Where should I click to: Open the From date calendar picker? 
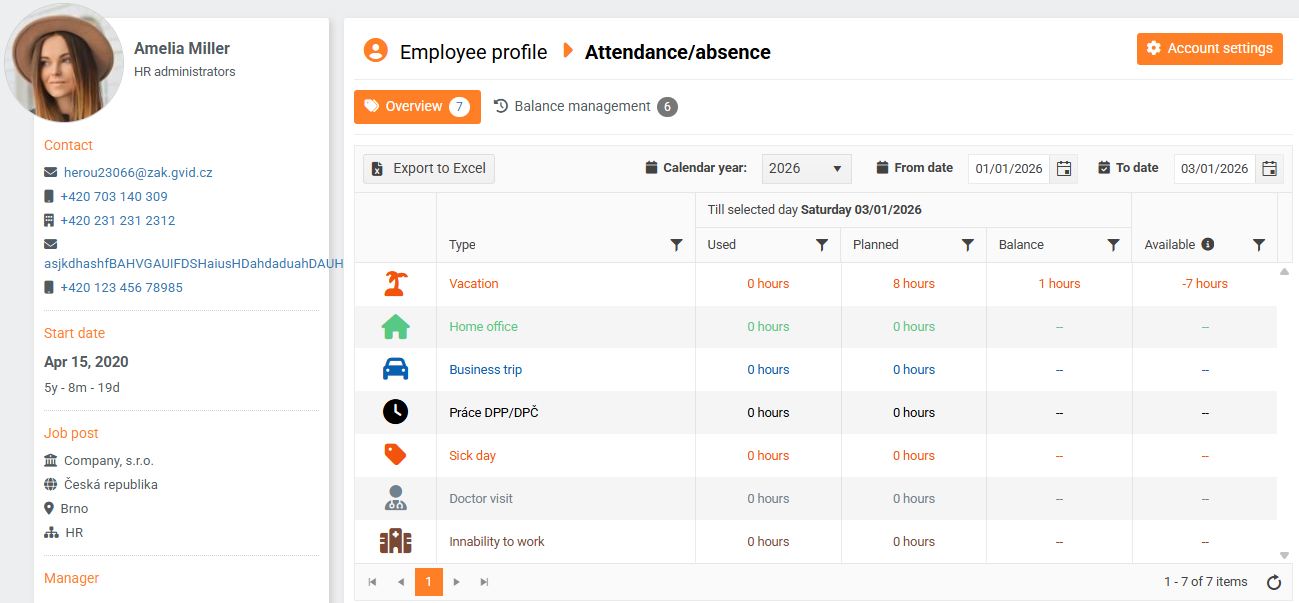[x=1064, y=168]
